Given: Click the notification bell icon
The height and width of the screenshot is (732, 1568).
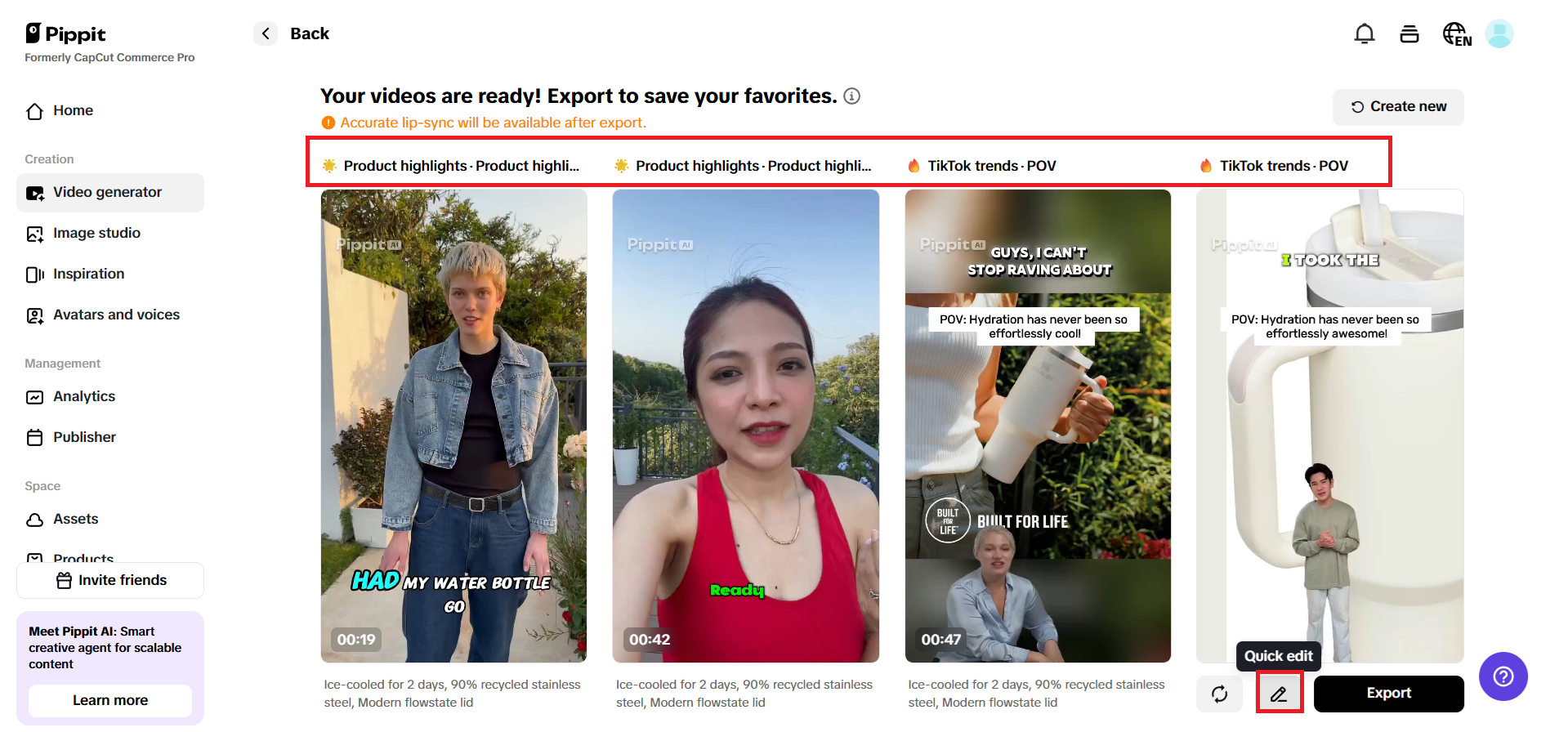Looking at the screenshot, I should pyautogui.click(x=1364, y=34).
